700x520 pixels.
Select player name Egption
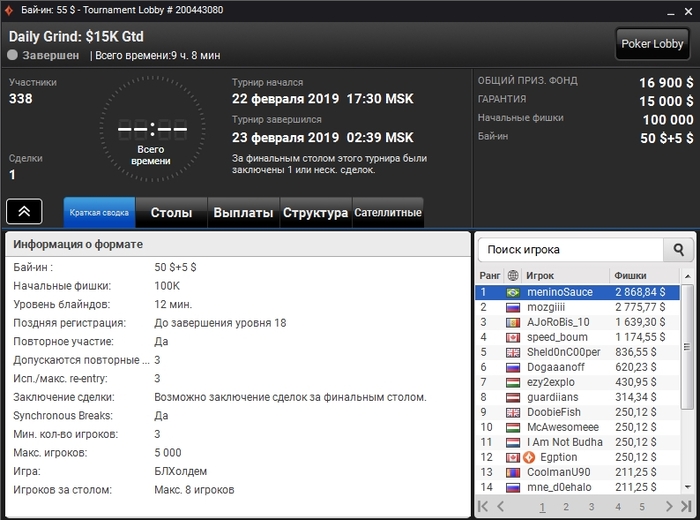pos(558,458)
